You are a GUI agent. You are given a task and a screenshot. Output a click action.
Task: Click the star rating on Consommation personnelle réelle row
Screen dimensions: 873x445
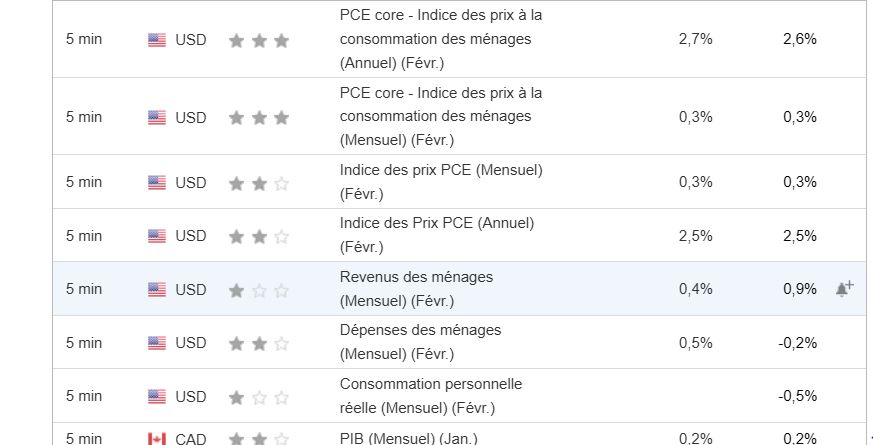point(259,397)
